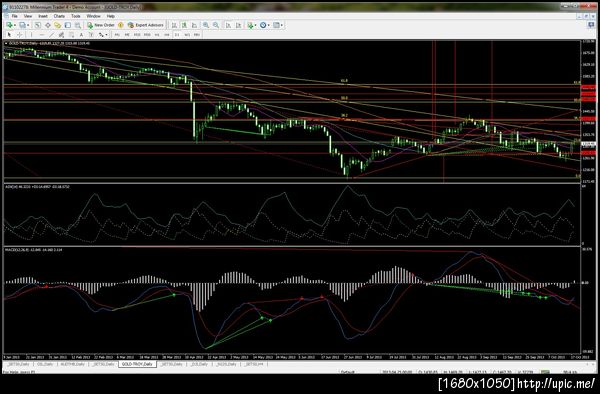Click connection status bars in status bar
This screenshot has width=600, height=394.
[545, 371]
